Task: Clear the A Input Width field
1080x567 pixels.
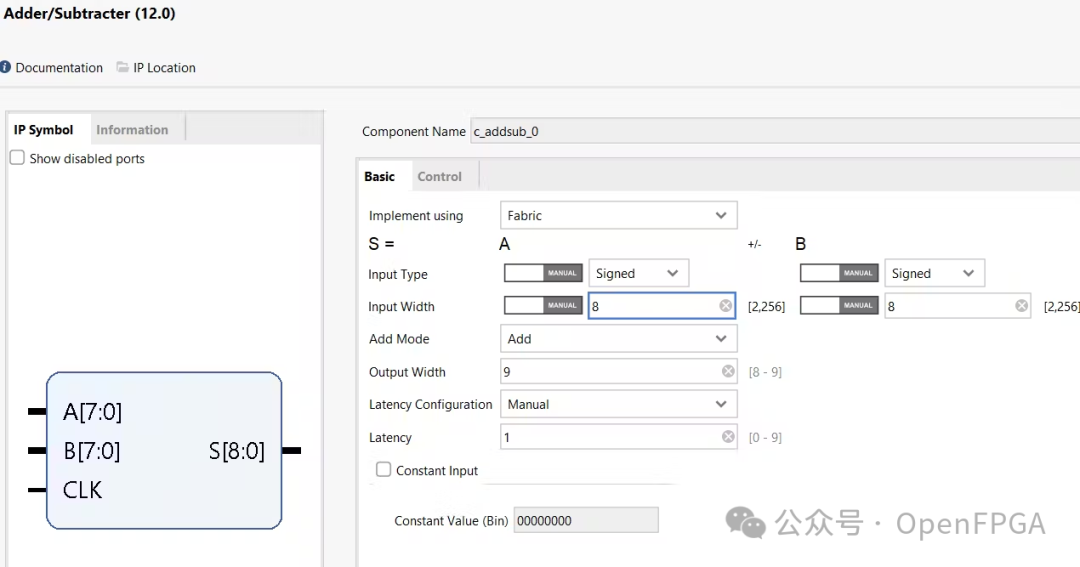Action: coord(726,306)
